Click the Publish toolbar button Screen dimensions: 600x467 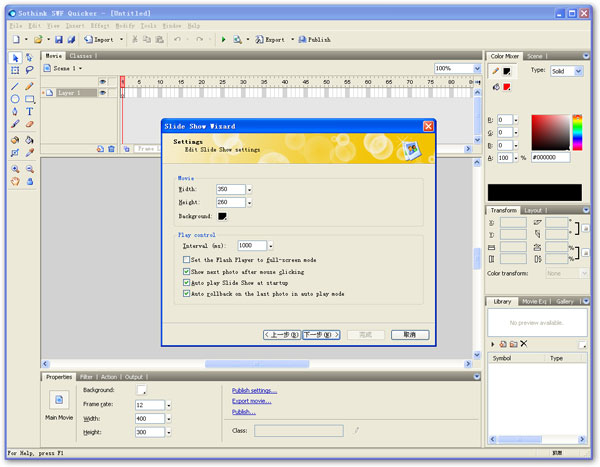click(x=315, y=39)
